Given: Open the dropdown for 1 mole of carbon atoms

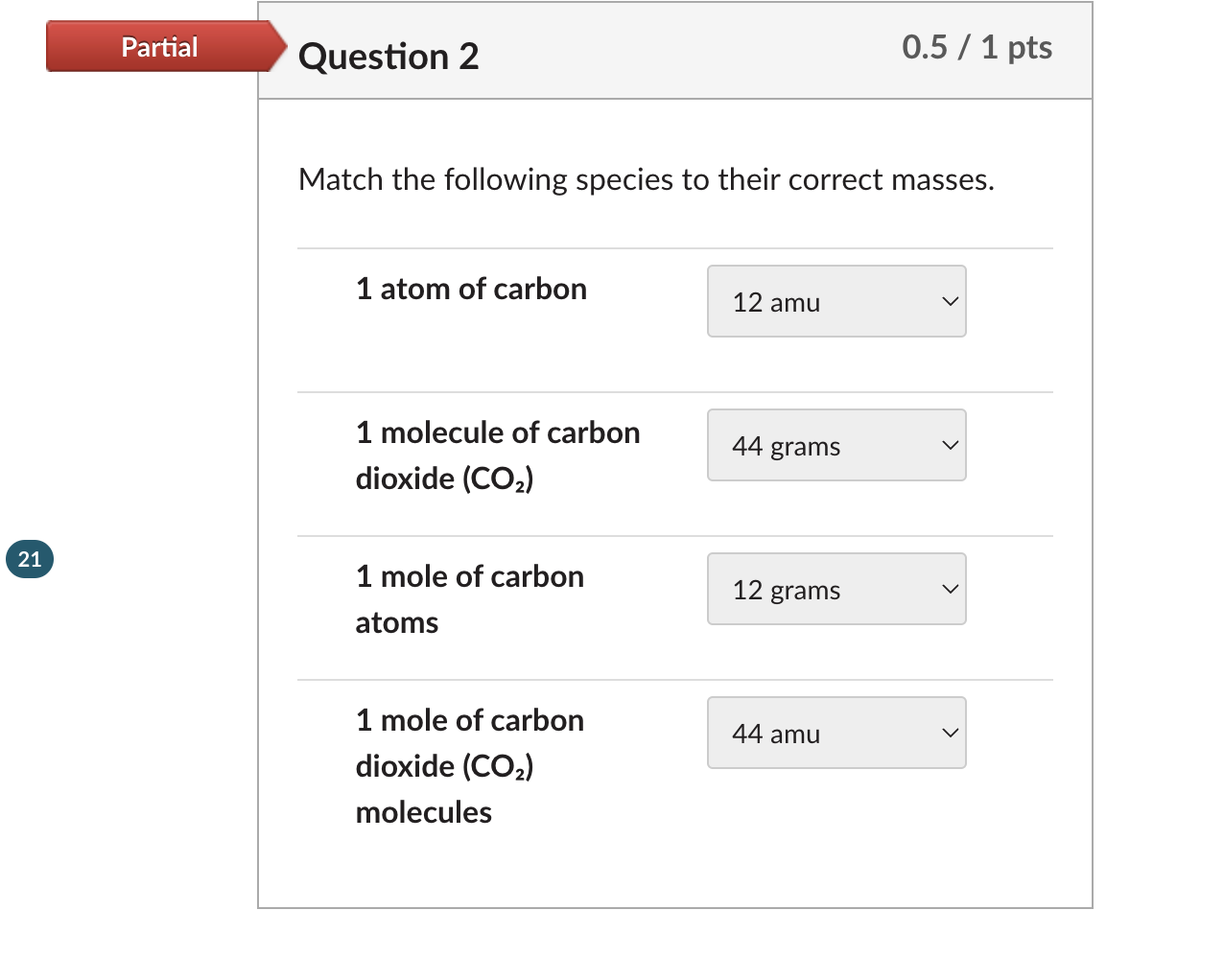Looking at the screenshot, I should 836,589.
